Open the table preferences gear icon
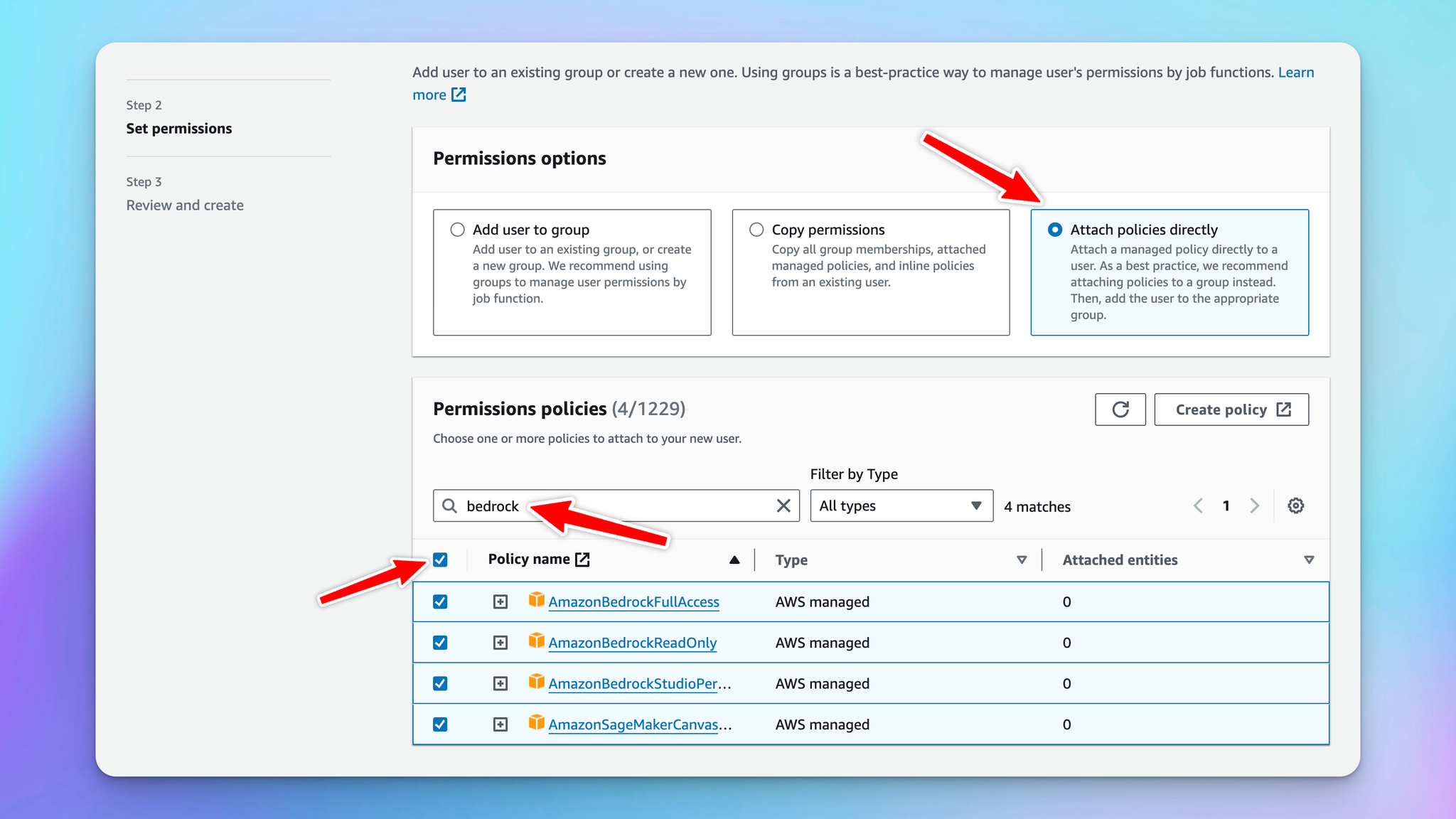The height and width of the screenshot is (819, 1456). [x=1296, y=505]
